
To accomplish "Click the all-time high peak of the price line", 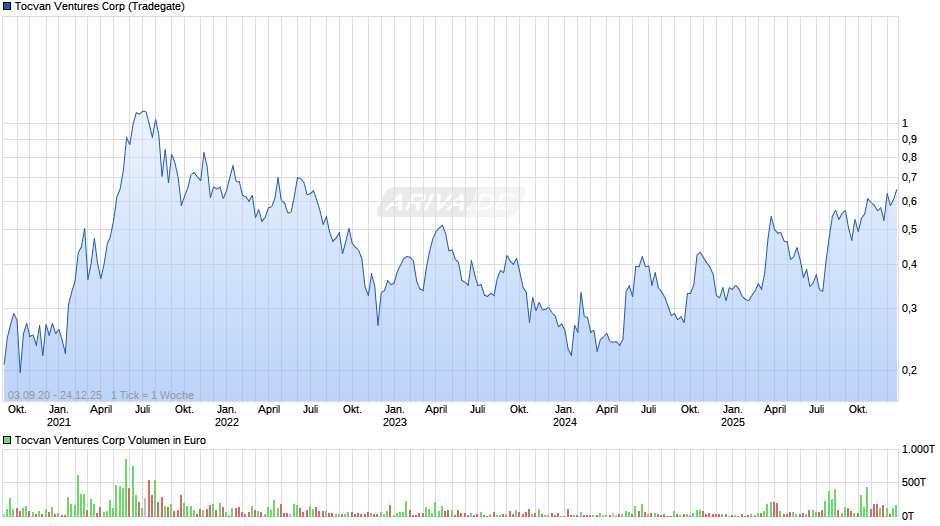I will (142, 112).
